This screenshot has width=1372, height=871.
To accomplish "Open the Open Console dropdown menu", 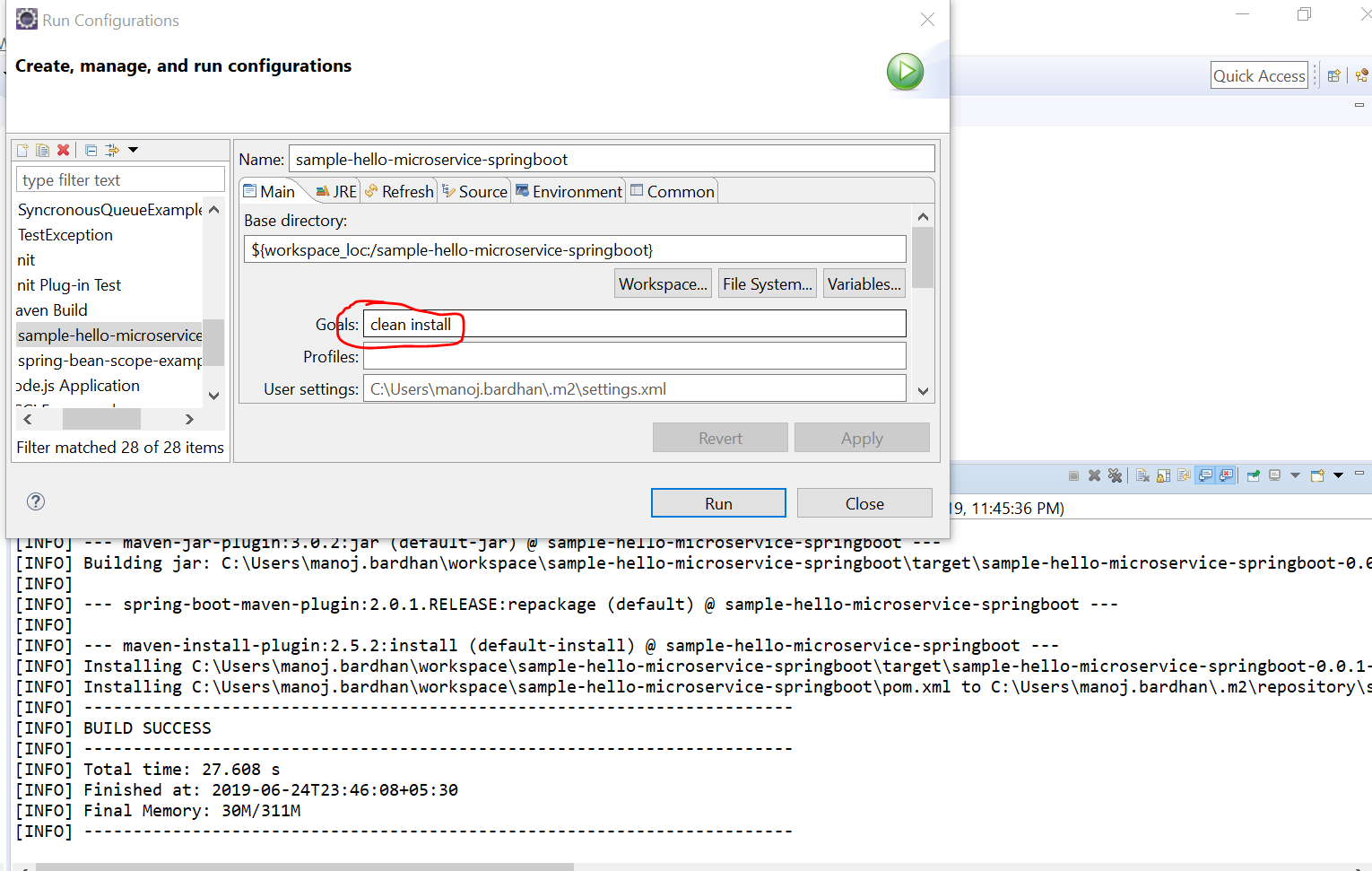I will click(x=1339, y=475).
